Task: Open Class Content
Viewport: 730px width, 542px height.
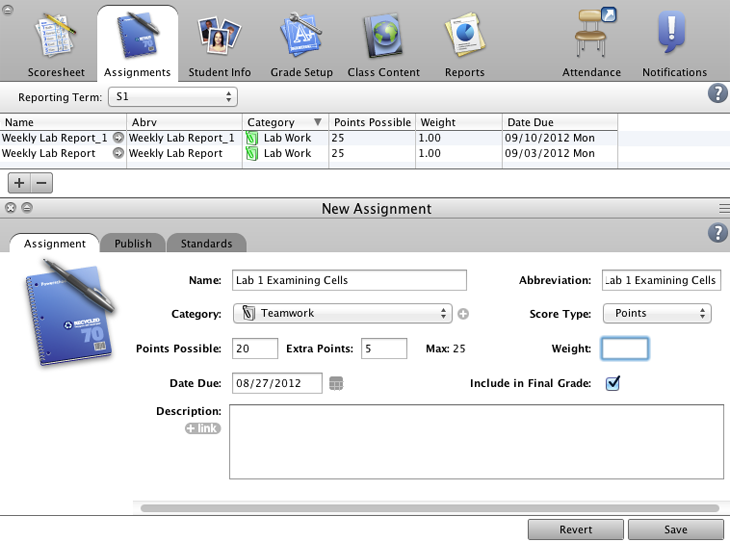Action: [383, 45]
